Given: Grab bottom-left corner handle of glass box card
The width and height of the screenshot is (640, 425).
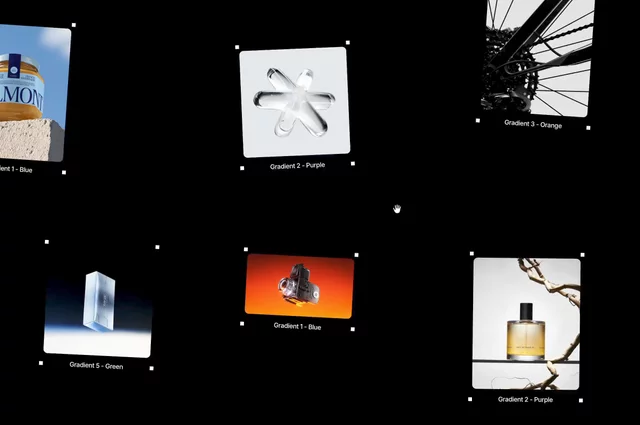Looking at the screenshot, I should 41,363.
